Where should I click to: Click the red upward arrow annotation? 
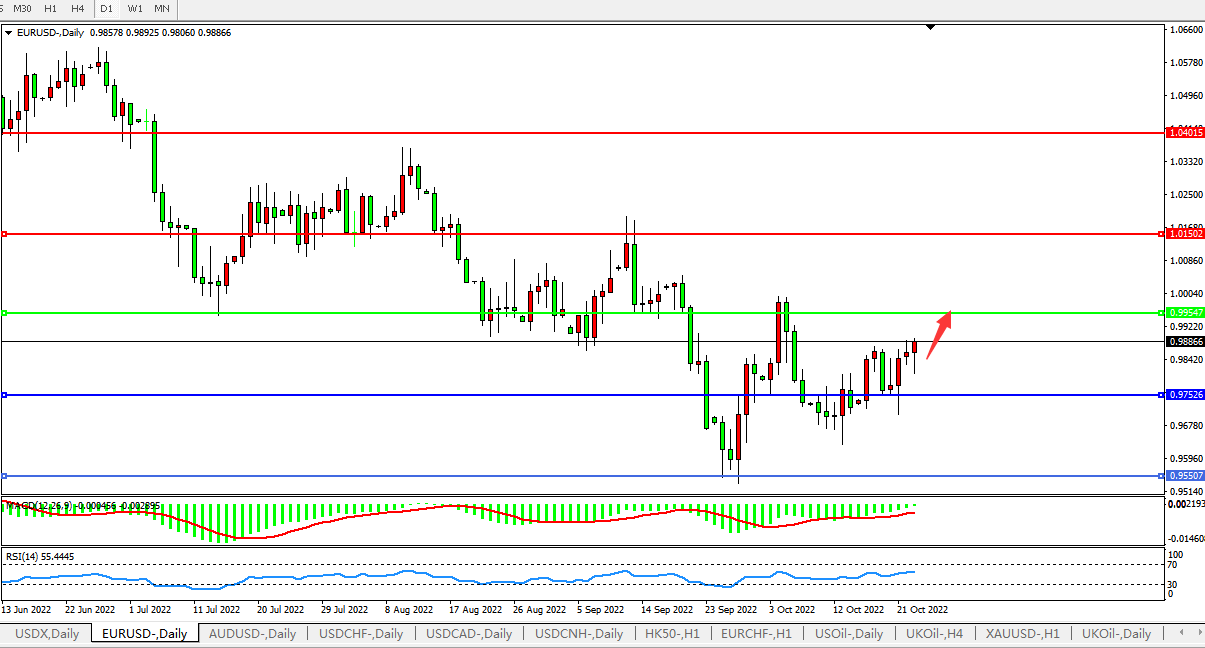(937, 334)
